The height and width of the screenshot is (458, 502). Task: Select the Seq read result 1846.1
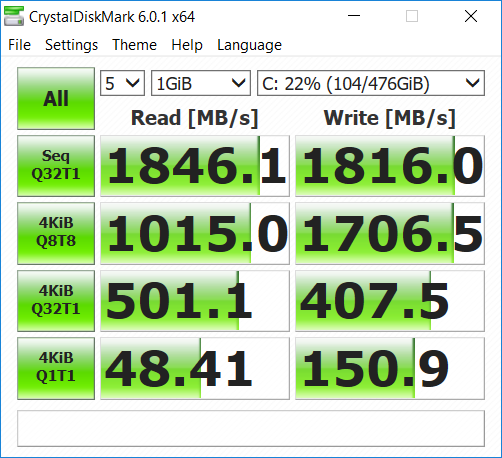(x=195, y=166)
